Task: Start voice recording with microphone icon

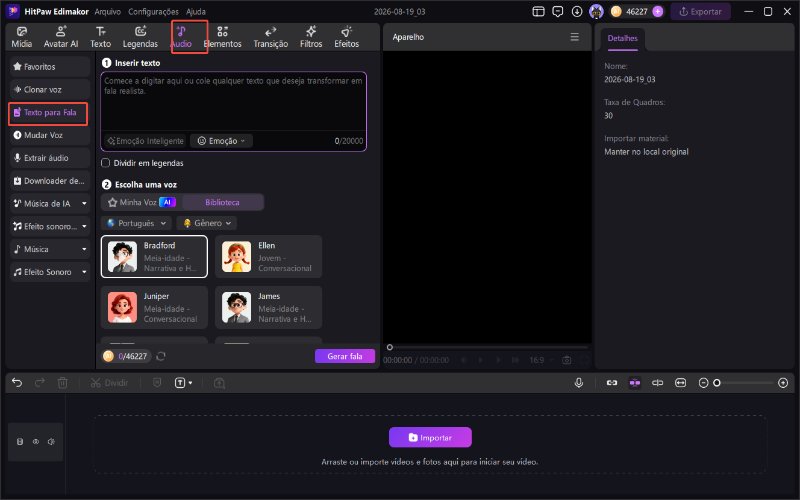Action: [579, 383]
